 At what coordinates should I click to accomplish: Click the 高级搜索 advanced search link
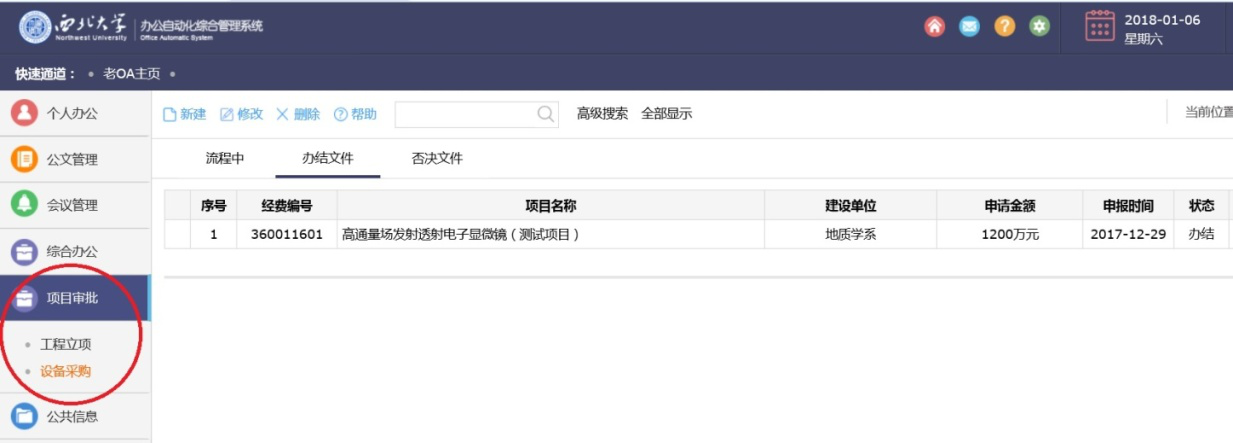pyautogui.click(x=602, y=114)
